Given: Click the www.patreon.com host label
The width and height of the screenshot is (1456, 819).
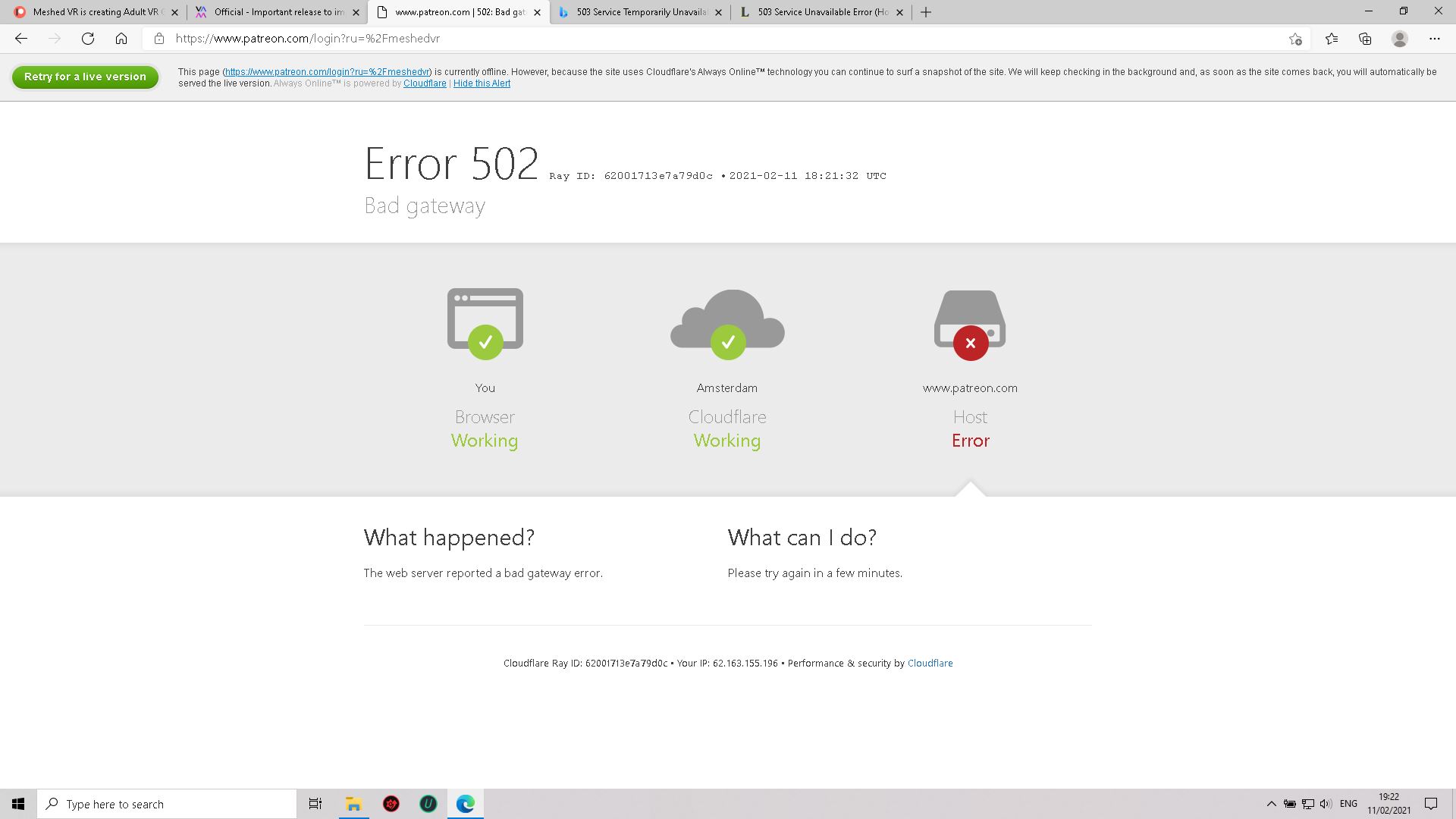Looking at the screenshot, I should (x=970, y=388).
